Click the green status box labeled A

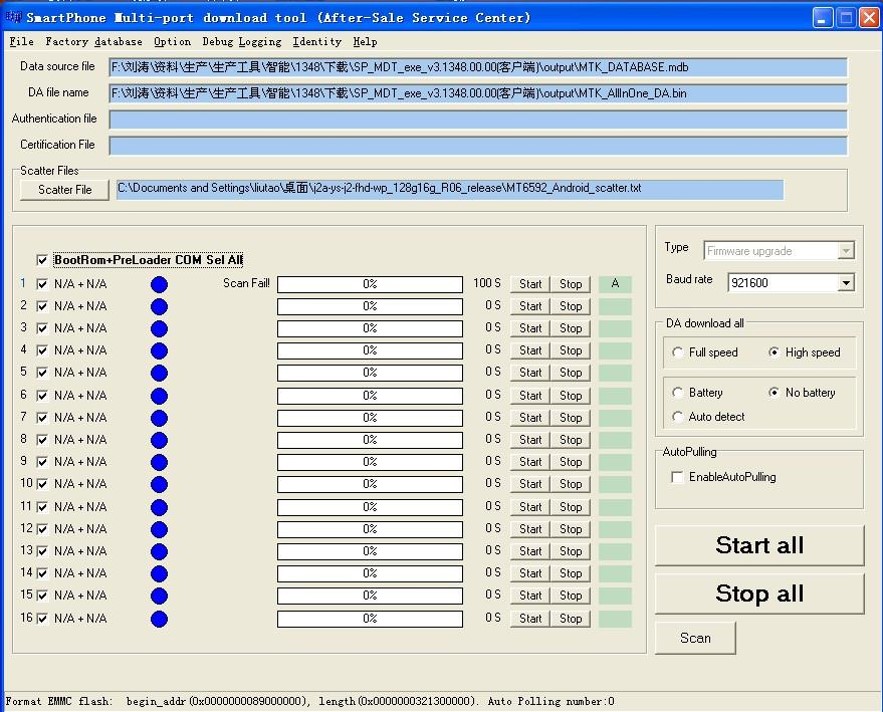click(x=615, y=284)
